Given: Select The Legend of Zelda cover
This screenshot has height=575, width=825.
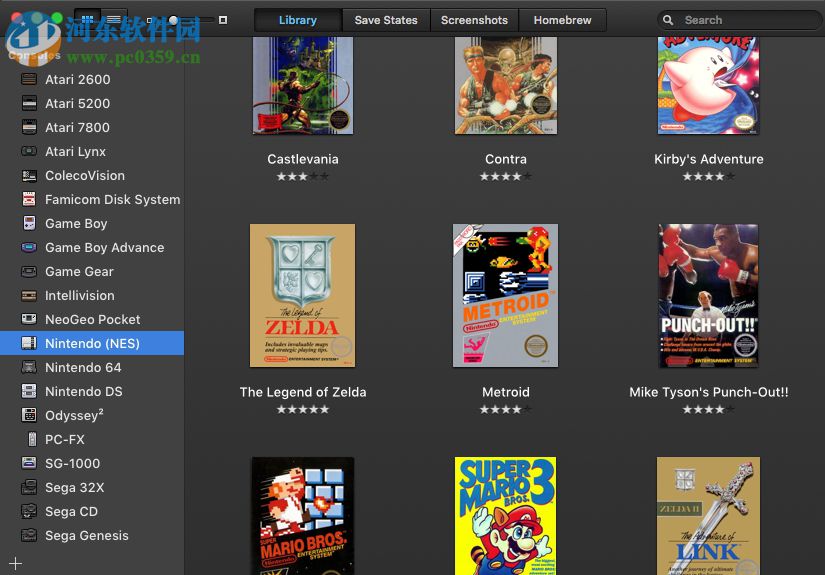Looking at the screenshot, I should 303,296.
